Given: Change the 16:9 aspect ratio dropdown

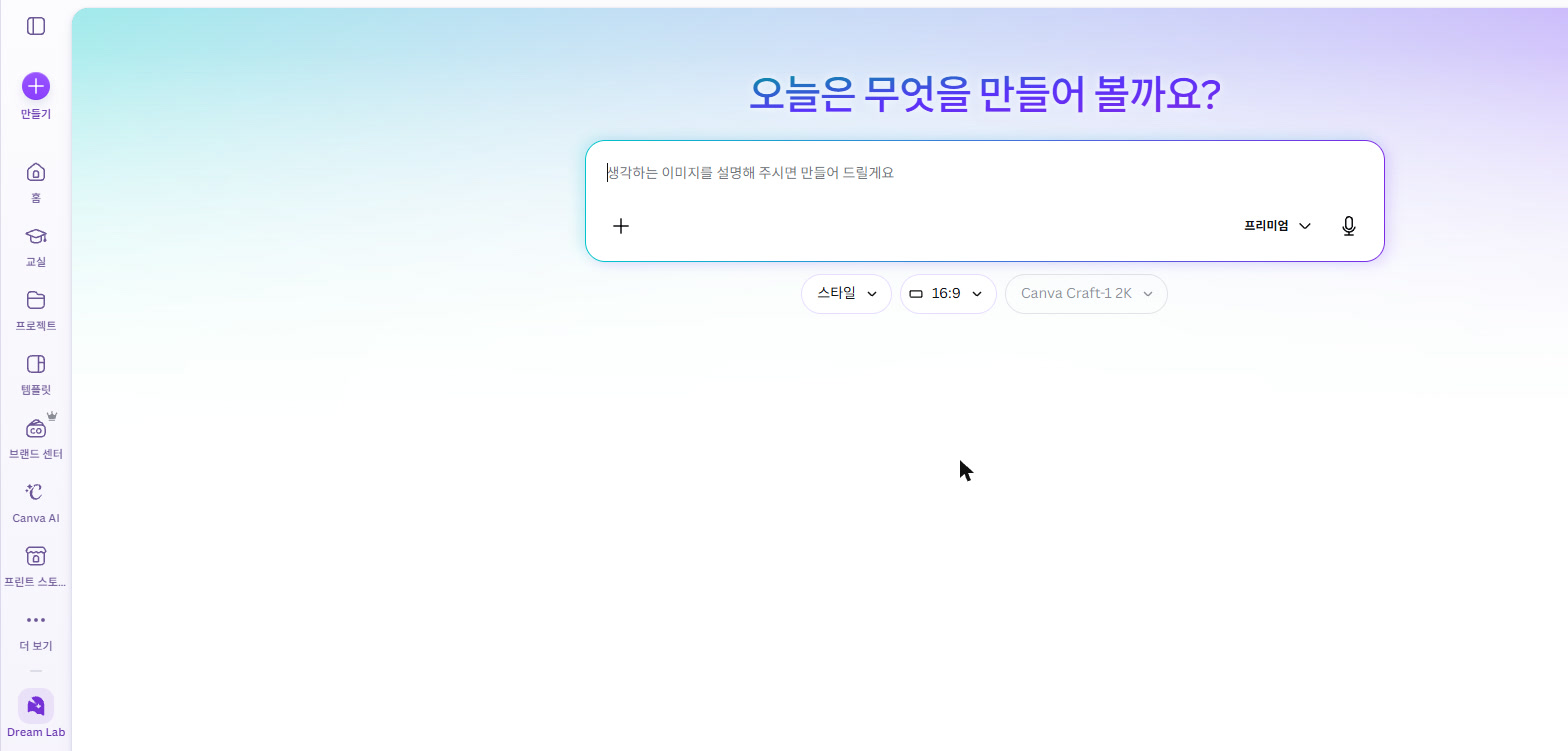Looking at the screenshot, I should [948, 294].
